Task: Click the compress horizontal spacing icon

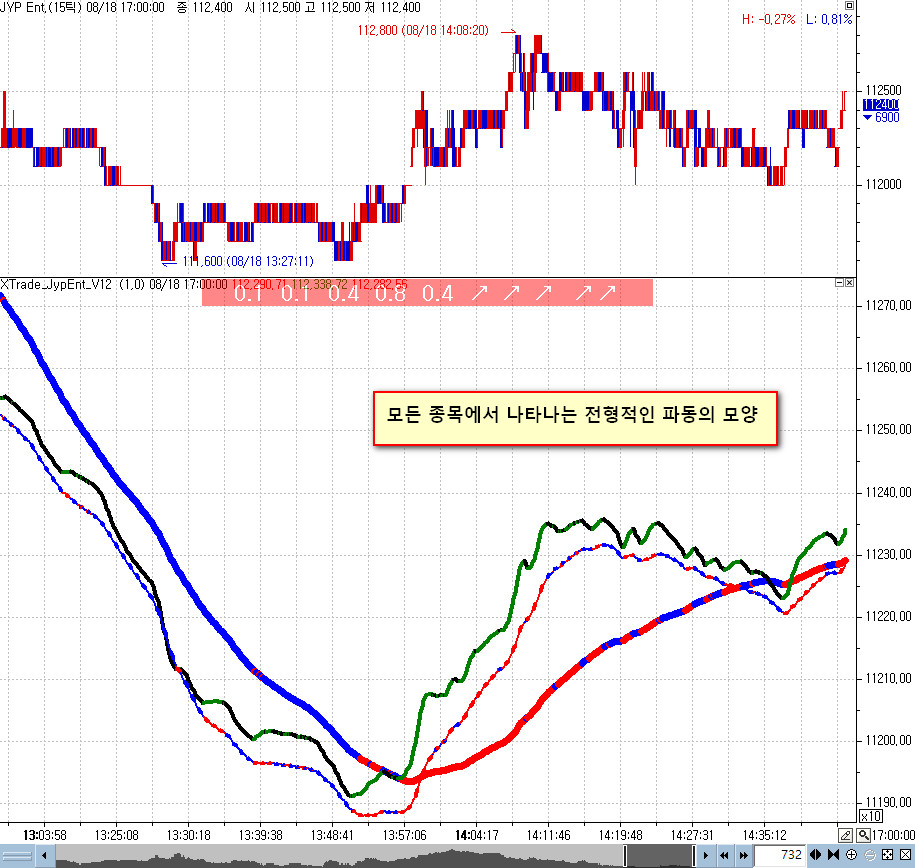Action: [x=833, y=855]
